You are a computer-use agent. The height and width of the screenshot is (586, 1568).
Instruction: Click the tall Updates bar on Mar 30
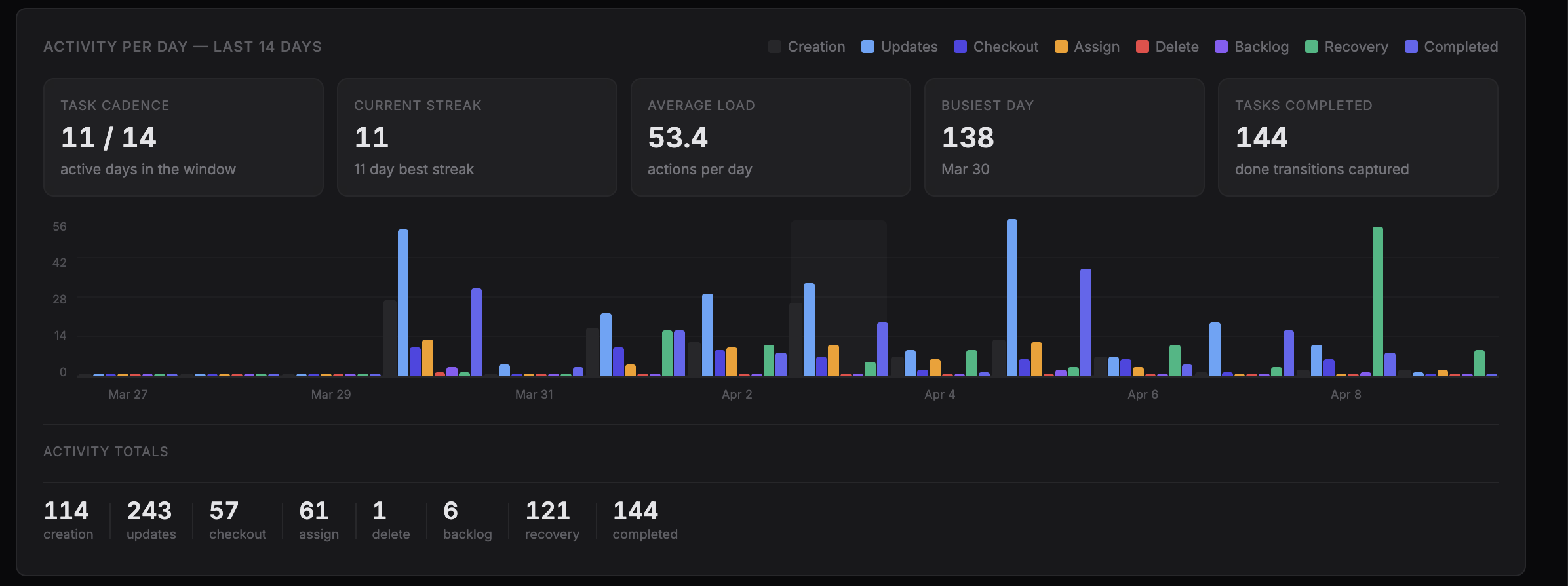pos(403,303)
